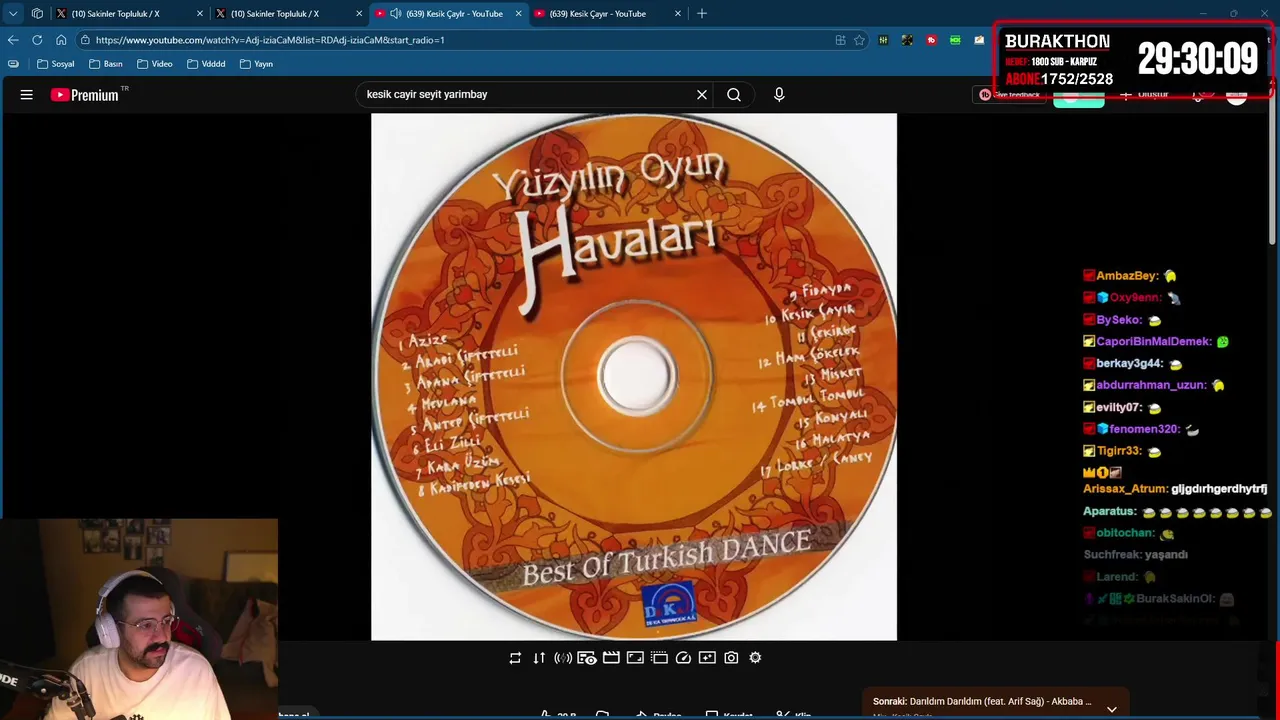Close the first Sakinler Topluluk X tab
This screenshot has width=1280, height=720.
(200, 14)
